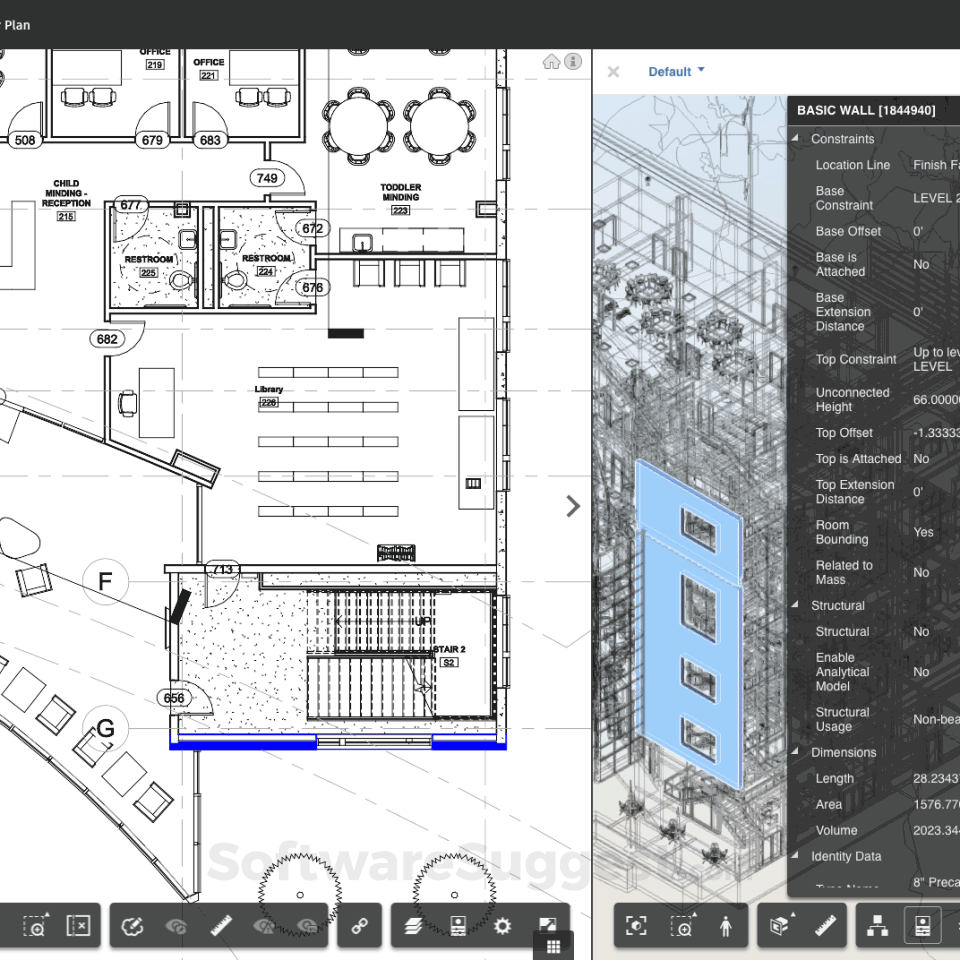960x960 pixels.
Task: Click the hyperlink chain icon
Action: tap(360, 925)
